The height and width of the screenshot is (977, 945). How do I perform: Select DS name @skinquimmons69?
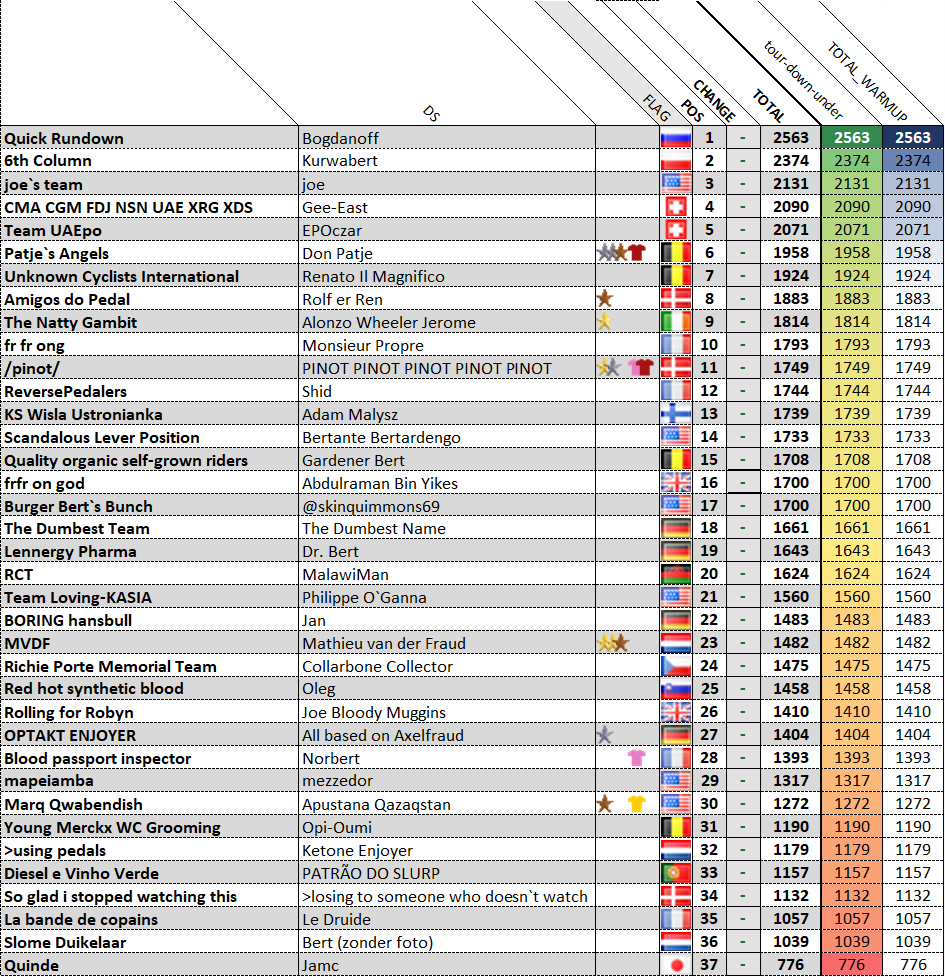(x=371, y=507)
